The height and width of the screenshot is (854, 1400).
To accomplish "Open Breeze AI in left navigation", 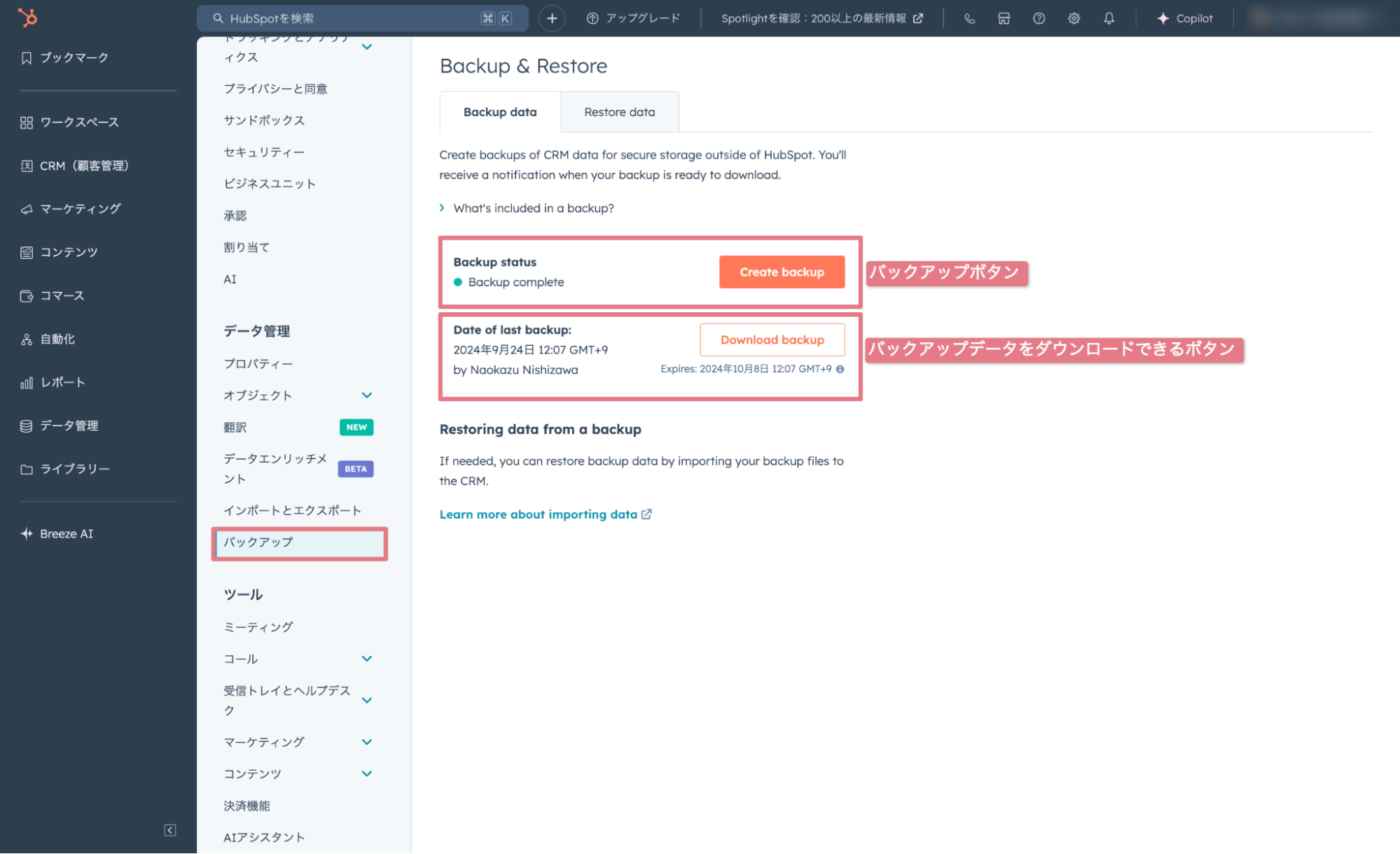I will (57, 534).
